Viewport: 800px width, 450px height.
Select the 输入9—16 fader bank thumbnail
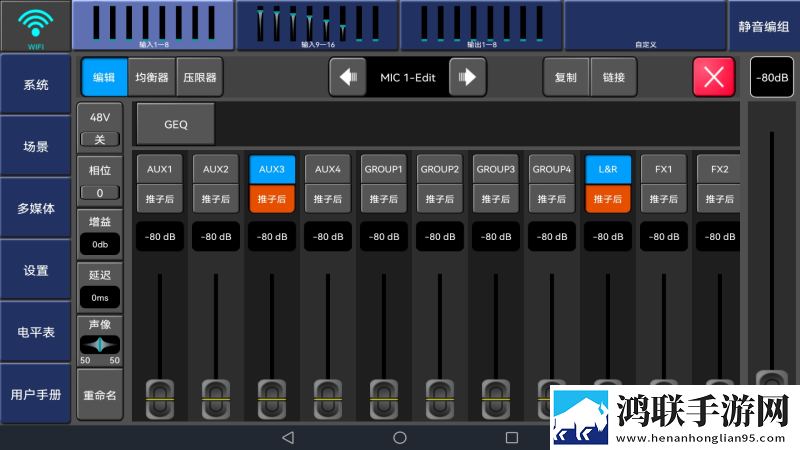(317, 25)
